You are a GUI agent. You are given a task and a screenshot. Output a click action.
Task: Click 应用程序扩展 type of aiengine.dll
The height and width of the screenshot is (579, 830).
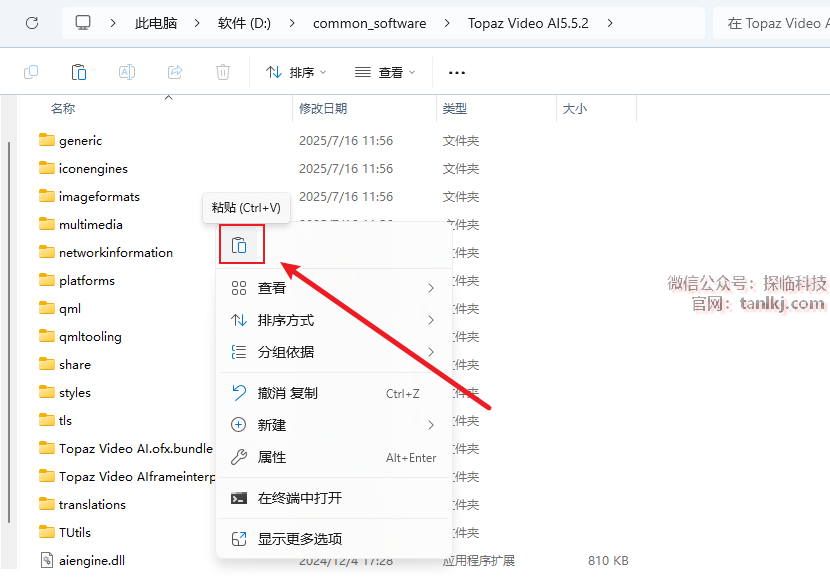pyautogui.click(x=479, y=560)
